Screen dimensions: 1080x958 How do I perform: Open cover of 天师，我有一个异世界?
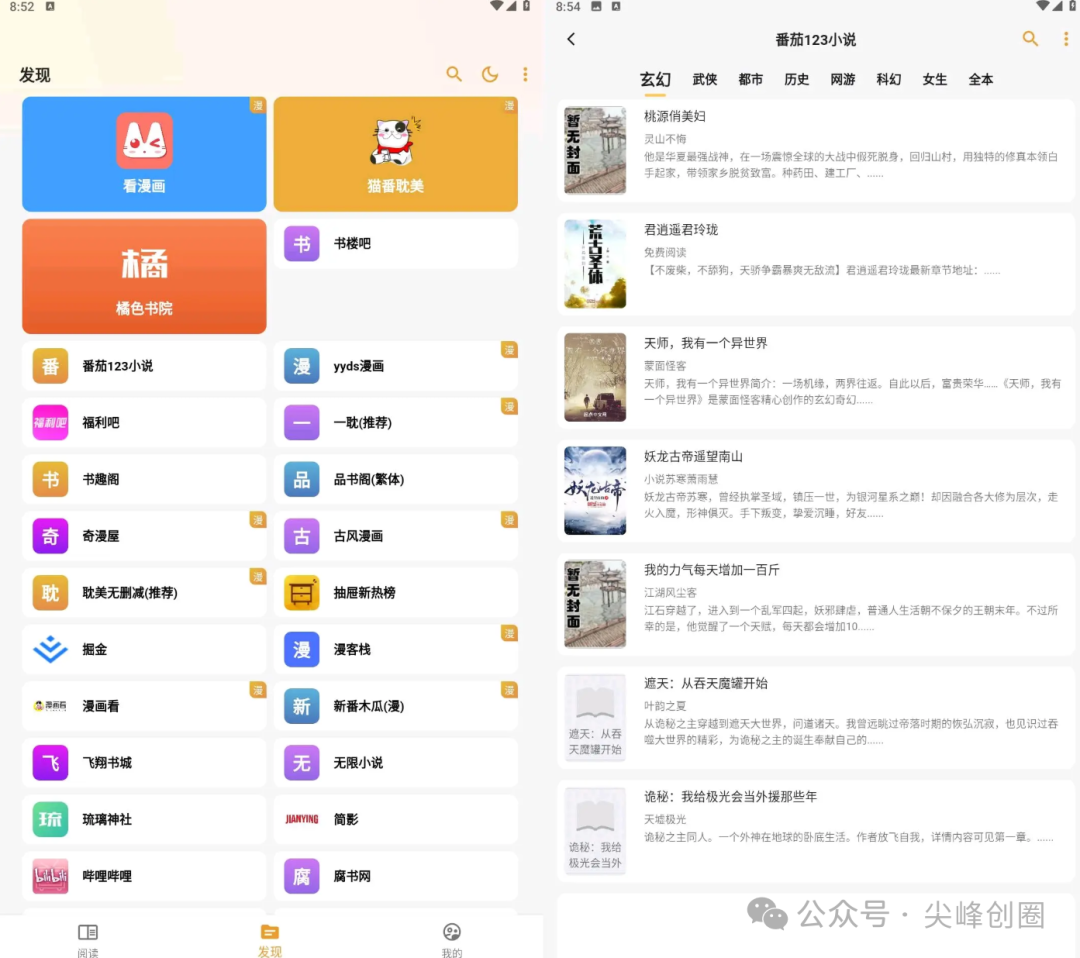pos(595,377)
